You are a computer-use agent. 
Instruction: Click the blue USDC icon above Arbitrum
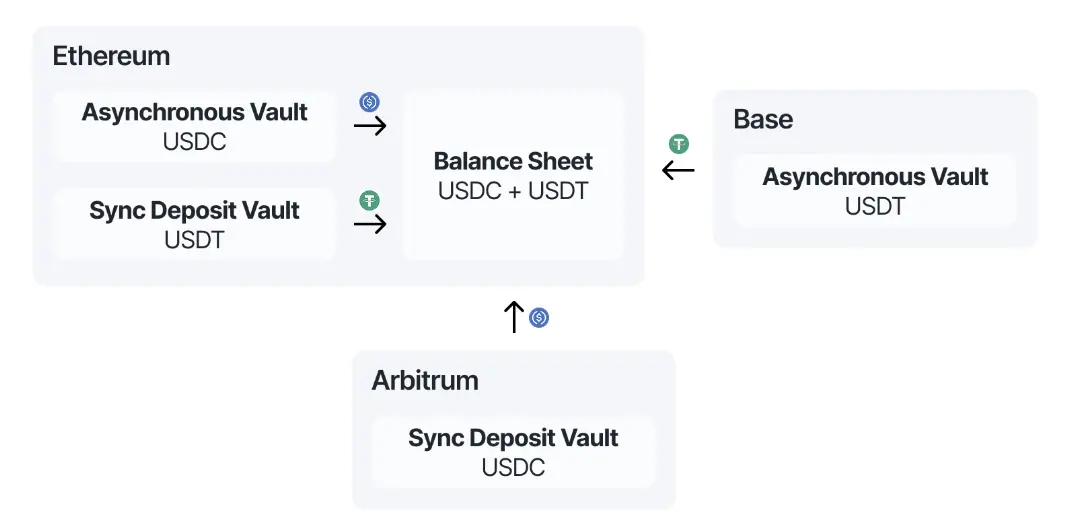pos(539,317)
